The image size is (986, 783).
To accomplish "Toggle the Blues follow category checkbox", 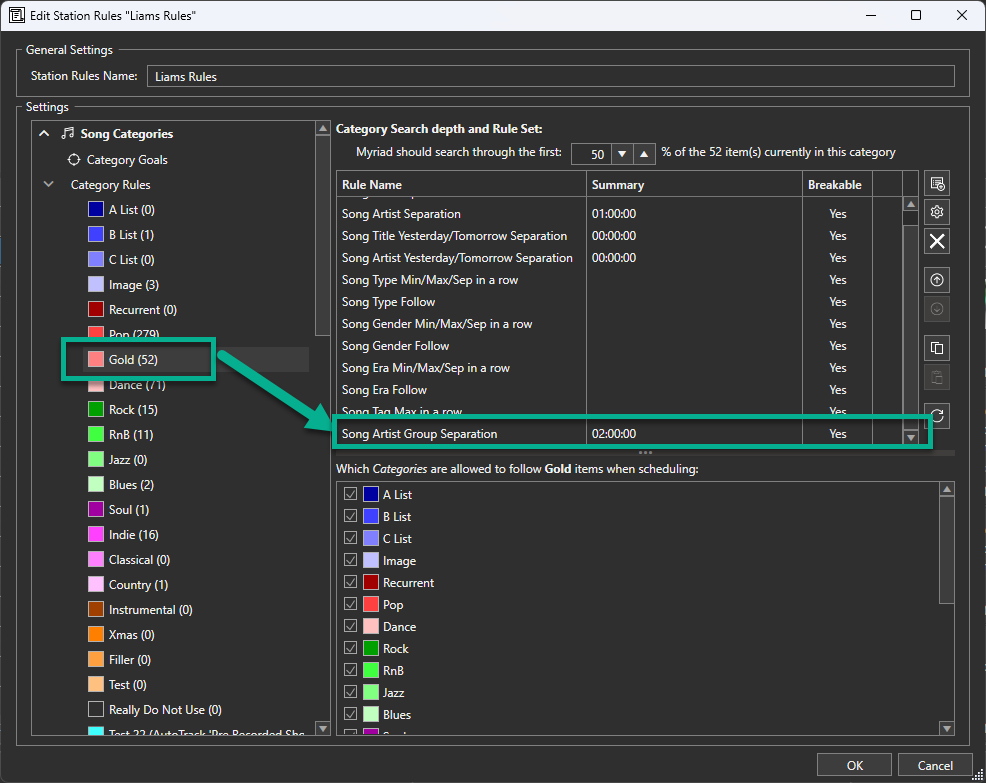I will click(x=350, y=714).
